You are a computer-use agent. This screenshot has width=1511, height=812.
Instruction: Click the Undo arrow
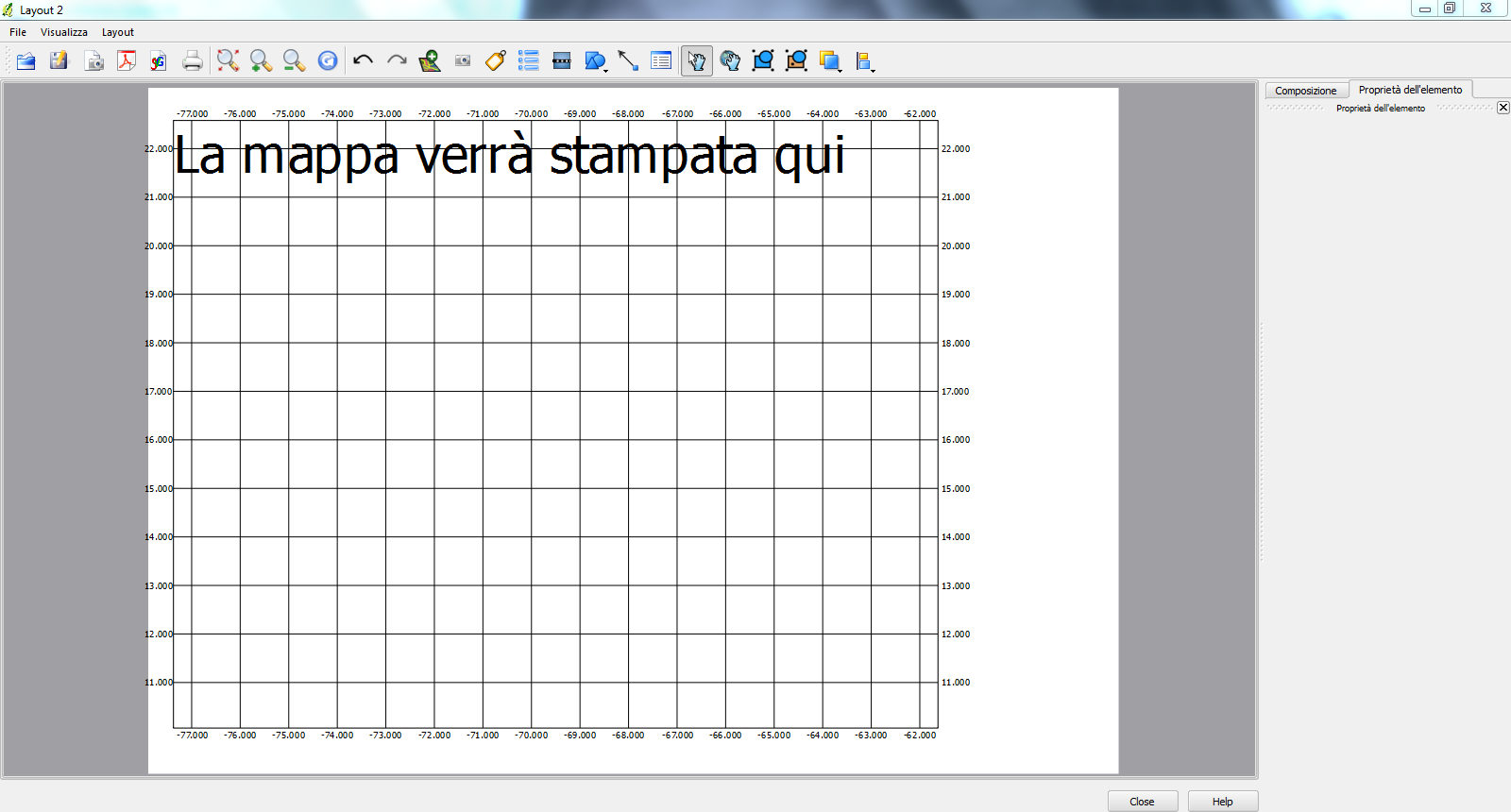click(x=363, y=61)
